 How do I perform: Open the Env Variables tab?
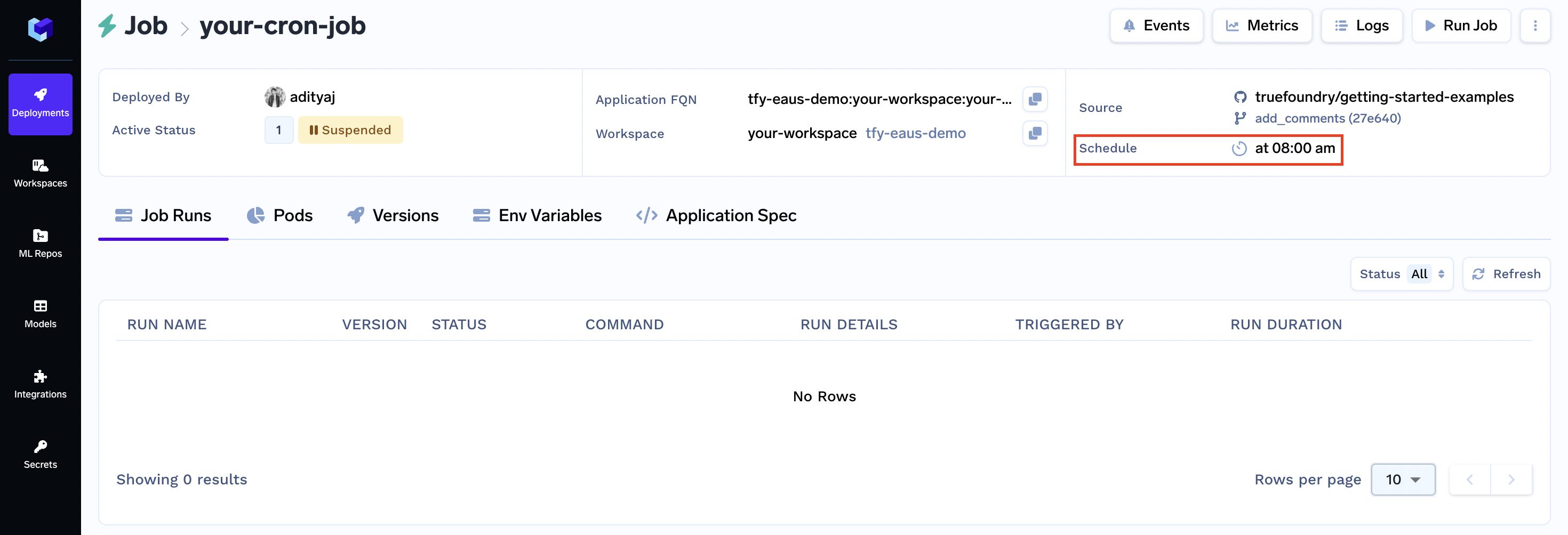537,215
